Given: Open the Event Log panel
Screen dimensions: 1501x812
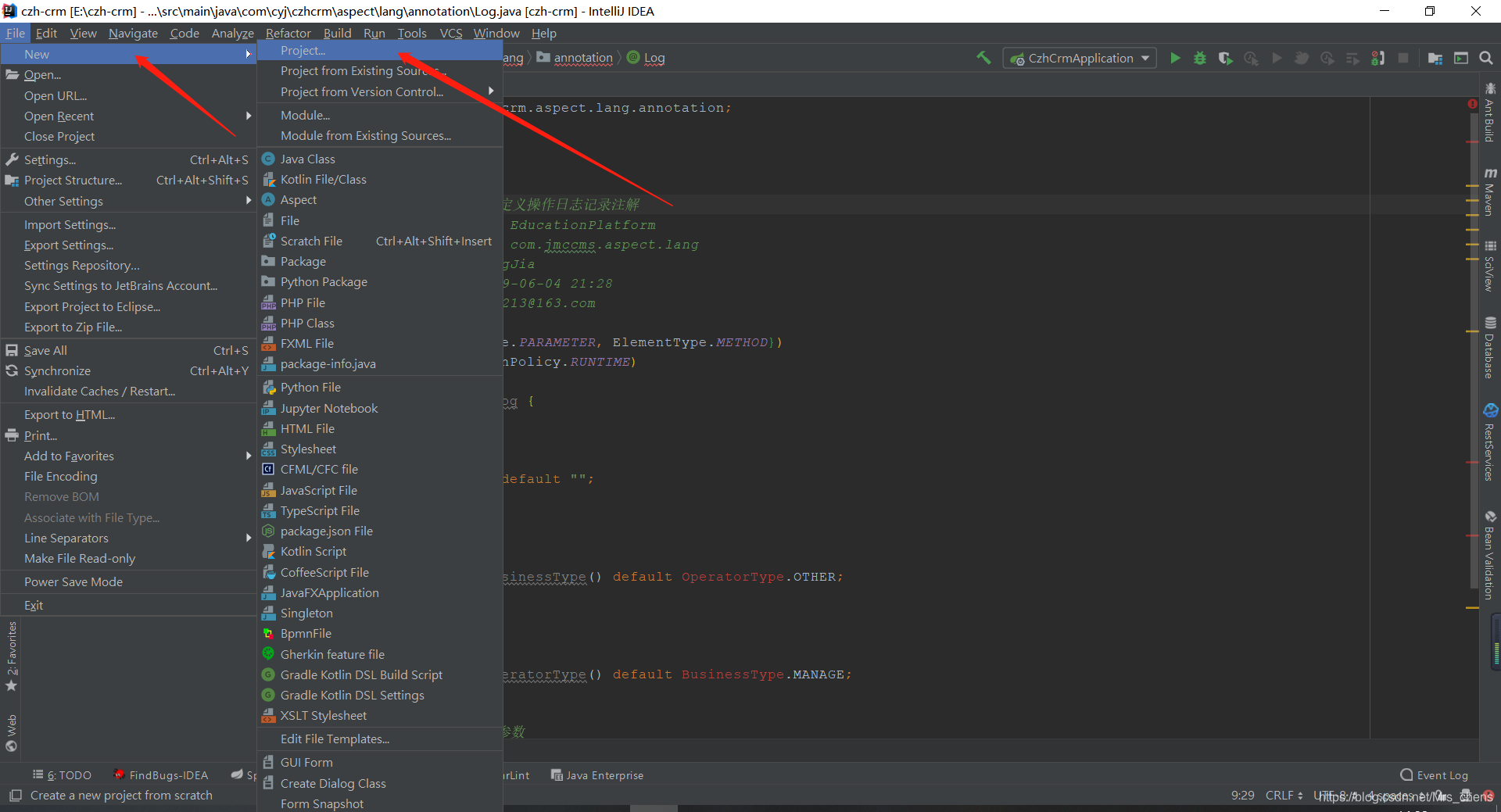Looking at the screenshot, I should [1434, 775].
